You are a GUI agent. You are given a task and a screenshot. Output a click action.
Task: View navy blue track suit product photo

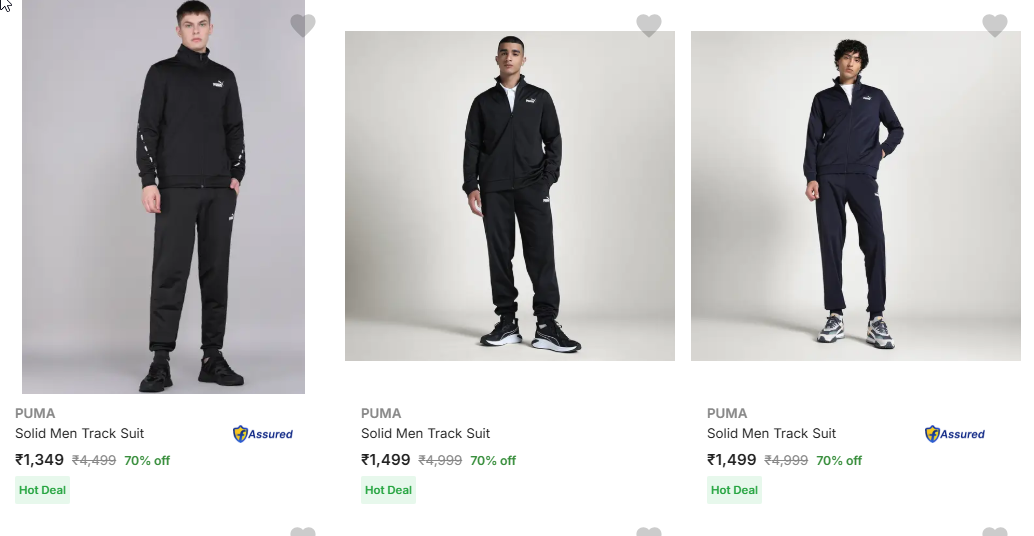tap(856, 196)
